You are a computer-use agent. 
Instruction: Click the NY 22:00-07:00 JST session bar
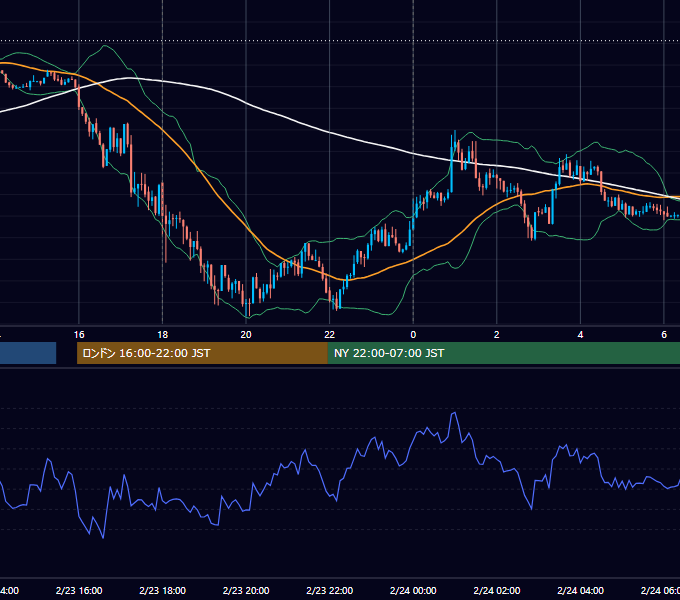click(x=503, y=353)
